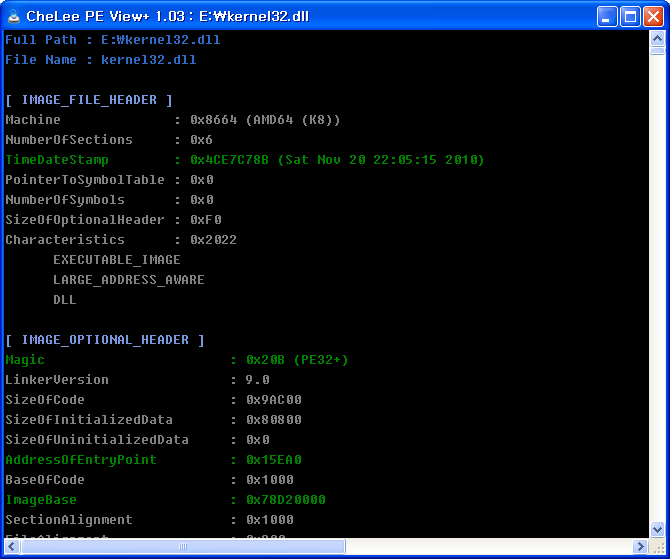This screenshot has height=559, width=670.
Task: Click the SectionAlignment row label
Action: tap(69, 520)
